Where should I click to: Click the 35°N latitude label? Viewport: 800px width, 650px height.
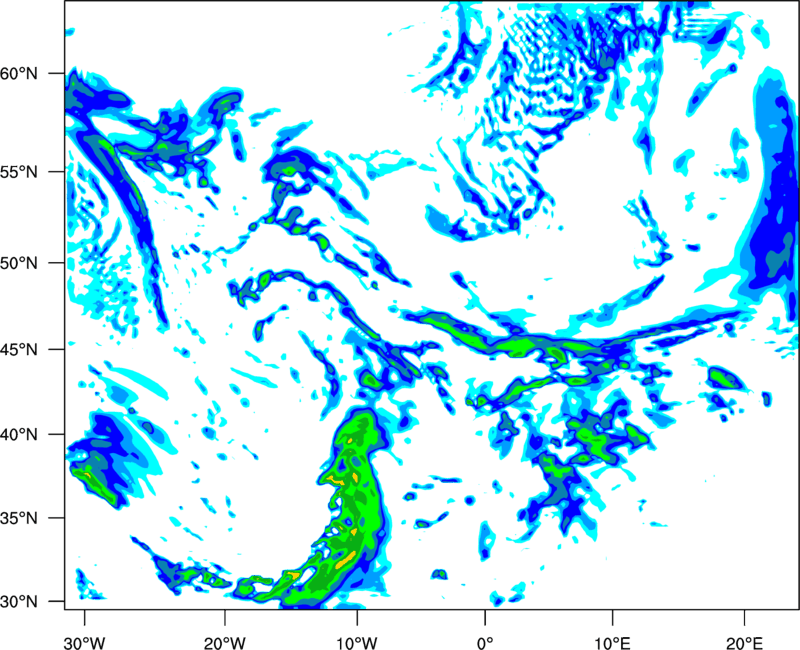(19, 518)
